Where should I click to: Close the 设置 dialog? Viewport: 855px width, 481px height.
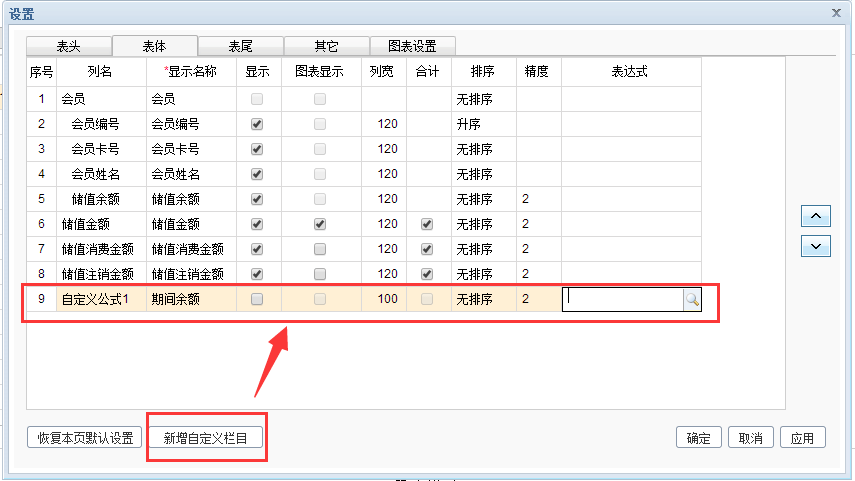point(836,13)
